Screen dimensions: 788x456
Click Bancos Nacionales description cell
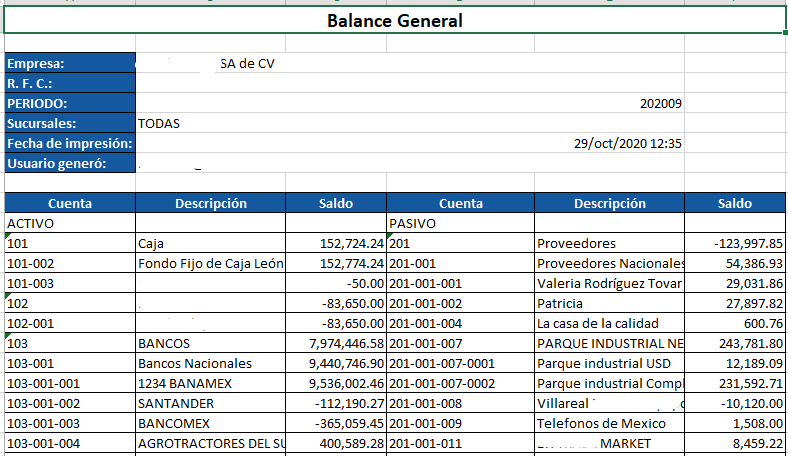point(211,363)
